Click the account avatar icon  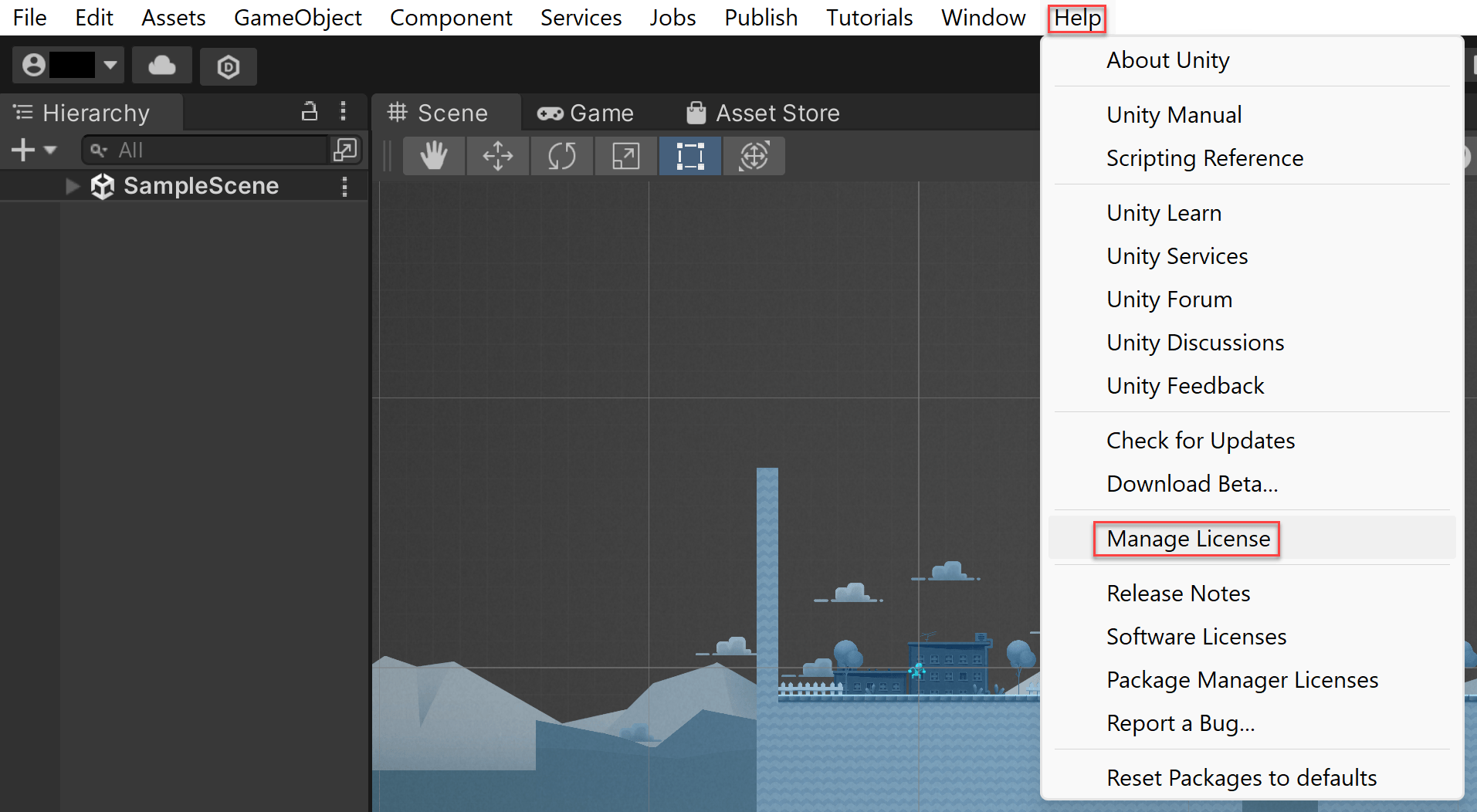tap(32, 65)
